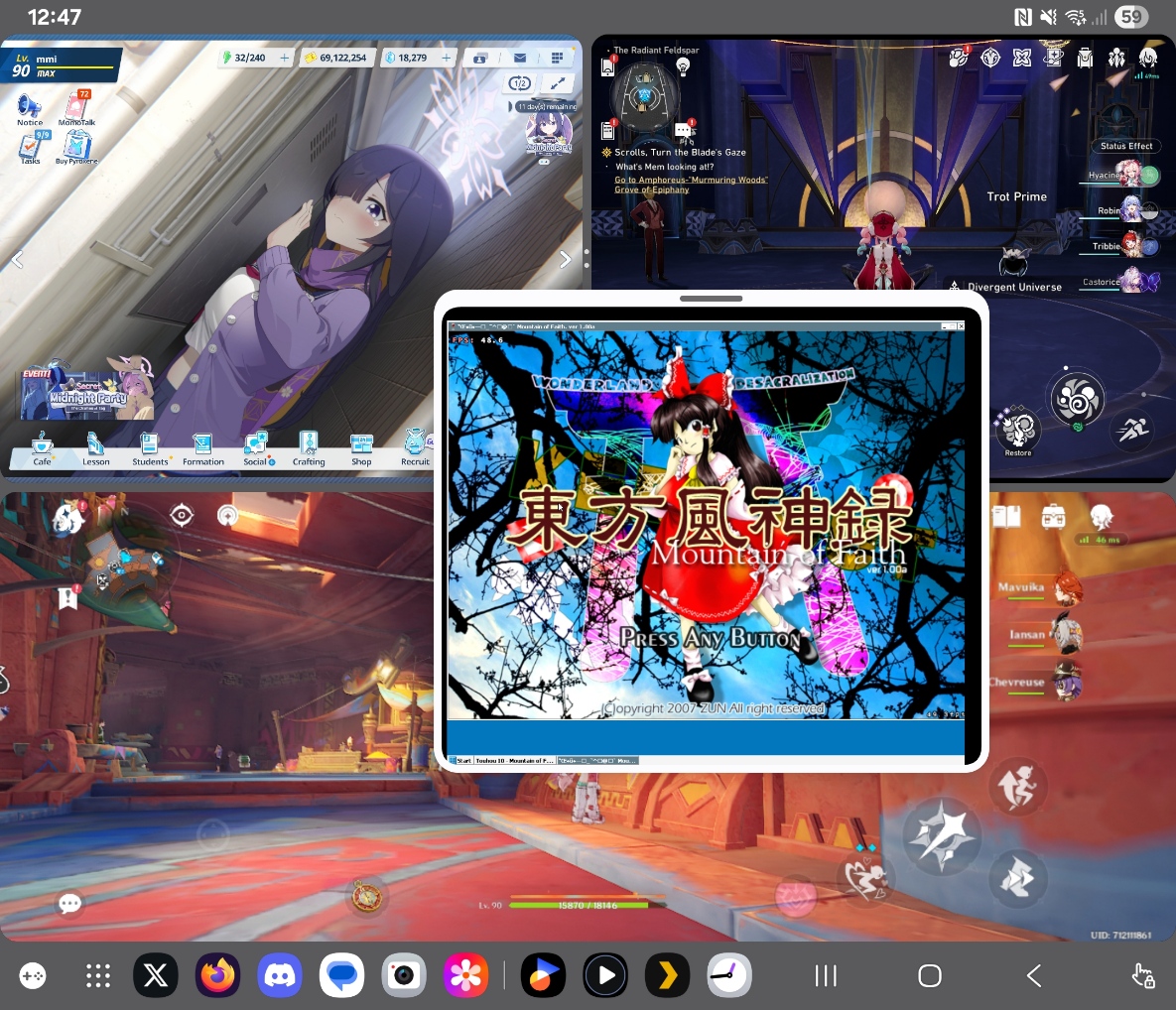Open Genshin chat speech bubble

point(69,904)
